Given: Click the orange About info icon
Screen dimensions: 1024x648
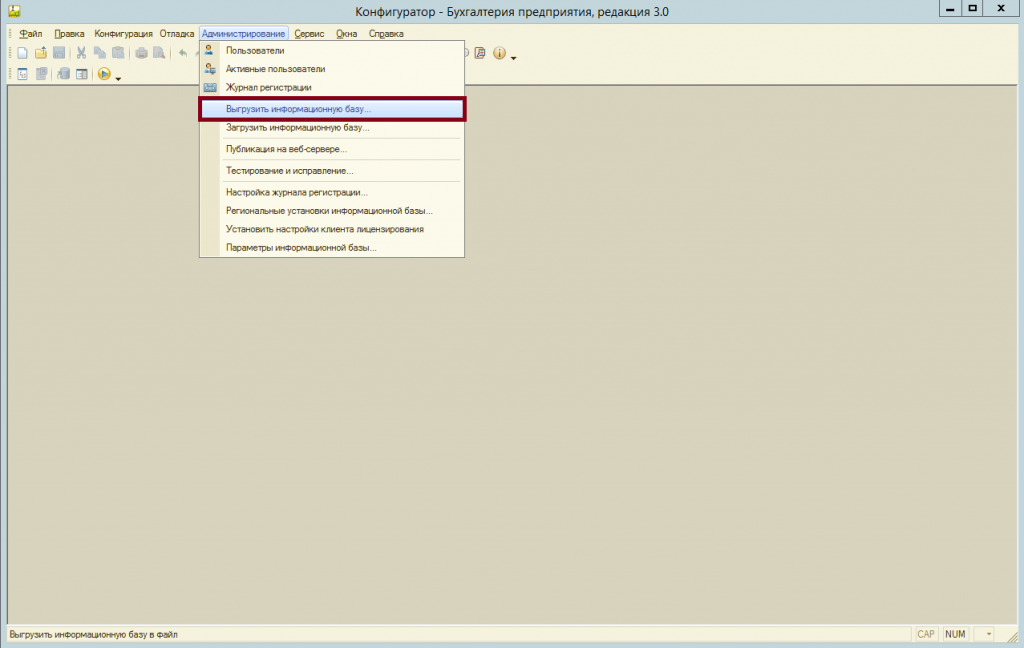Looking at the screenshot, I should tap(500, 54).
